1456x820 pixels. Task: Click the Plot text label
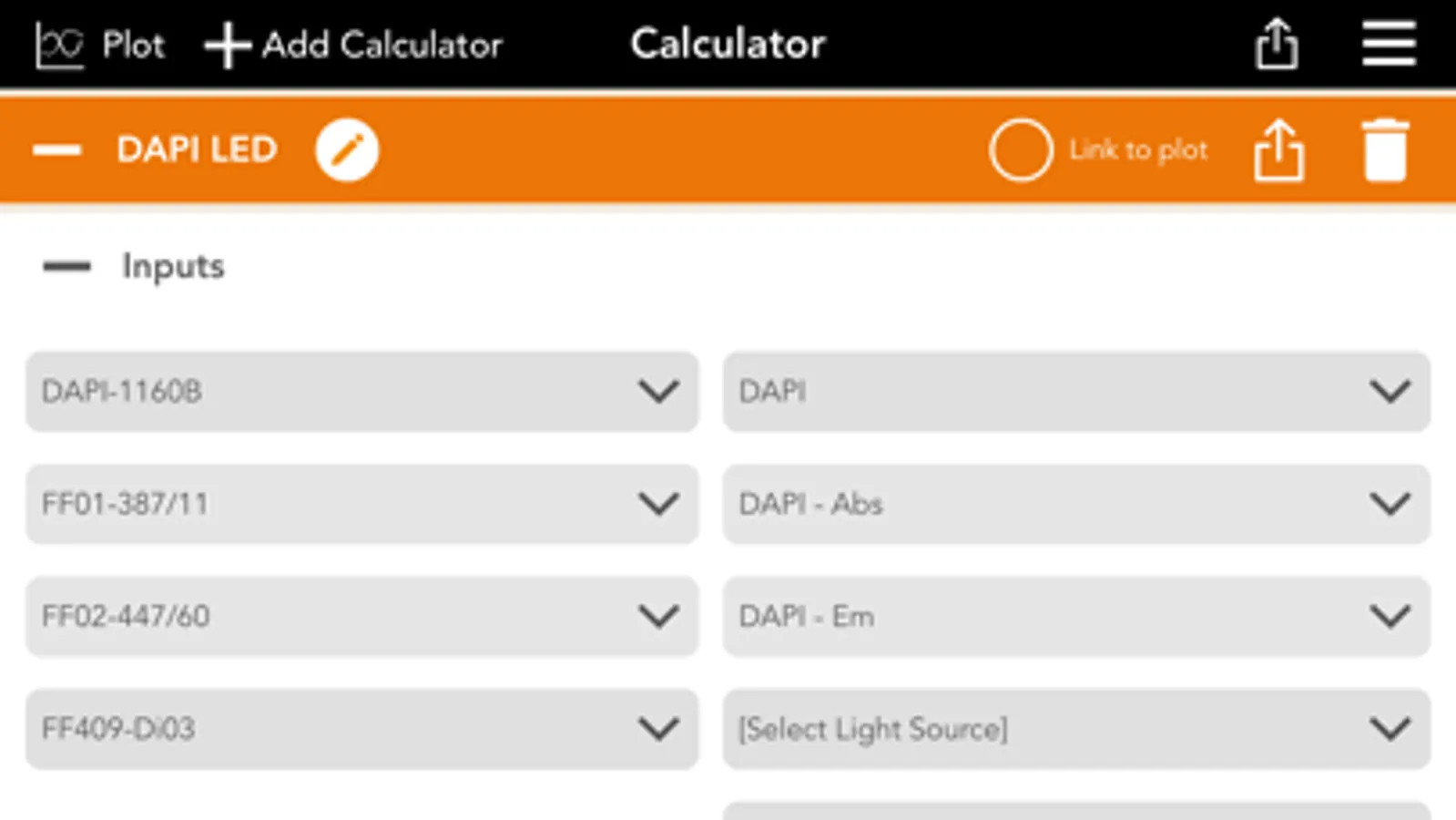133,45
